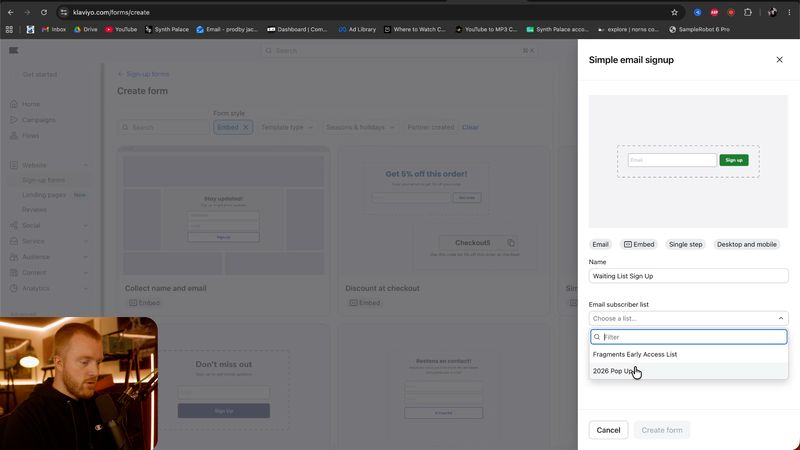Screen dimensions: 800x450
Task: Reload the Klaviyo page
Action: tap(44, 12)
